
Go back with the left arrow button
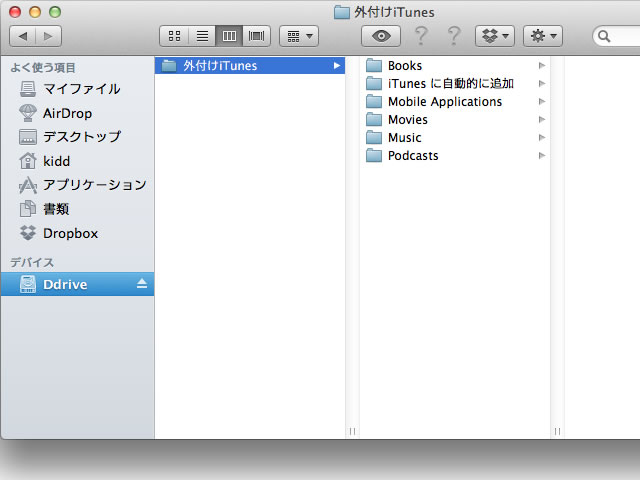point(22,36)
